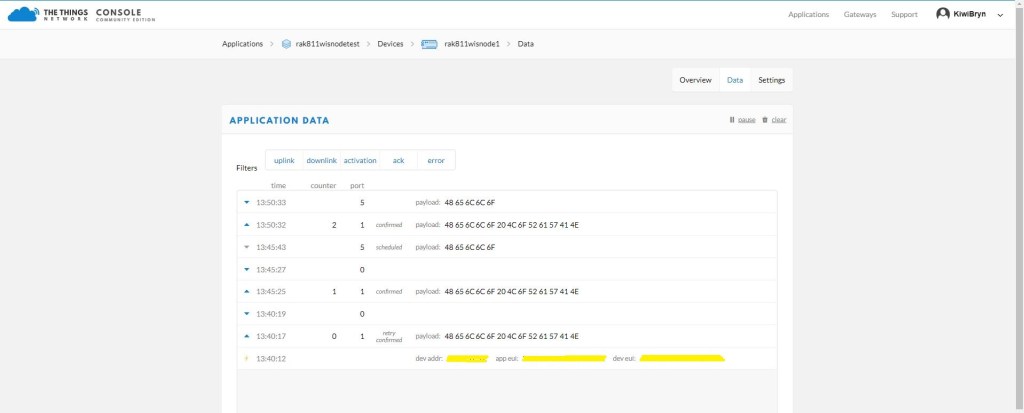Go to Applications in breadcrumb
The image size is (1024, 413).
coord(242,44)
